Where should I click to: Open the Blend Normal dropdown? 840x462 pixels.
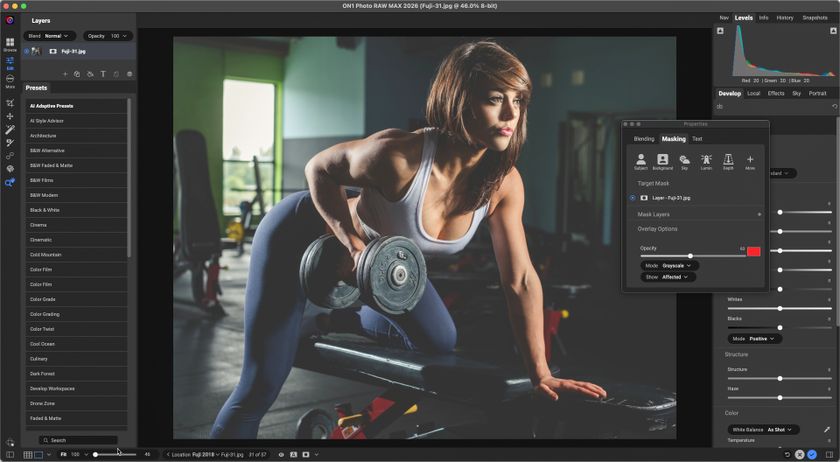(49, 36)
